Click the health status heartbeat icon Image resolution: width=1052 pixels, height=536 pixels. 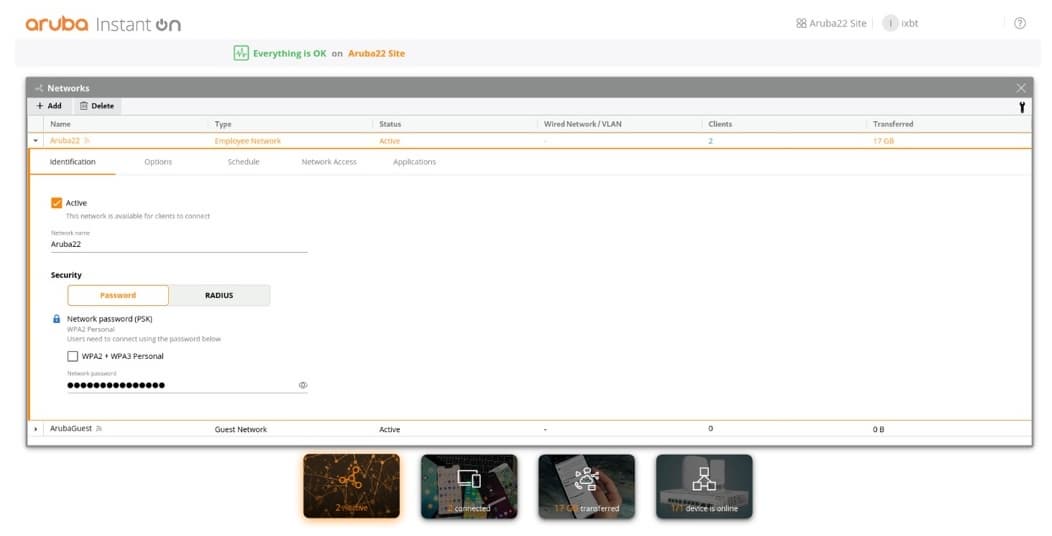coord(241,53)
